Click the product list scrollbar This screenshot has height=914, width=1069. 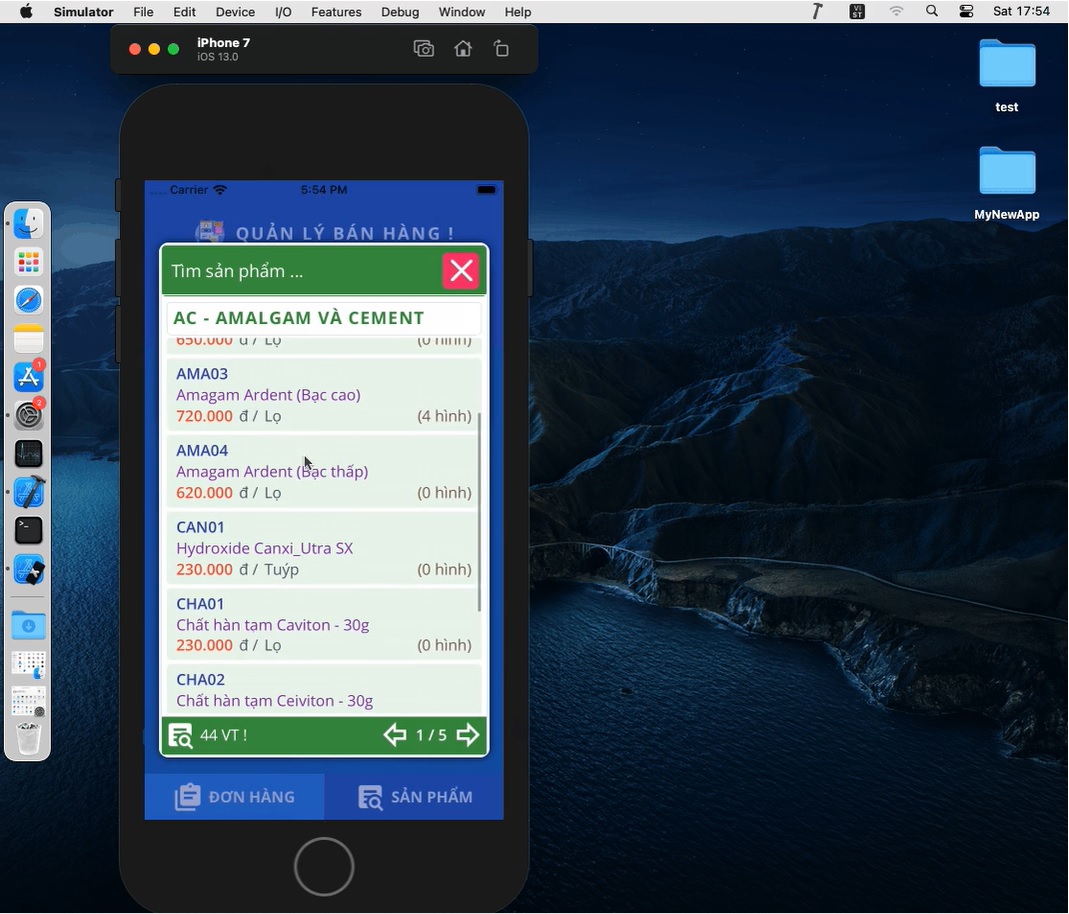480,510
